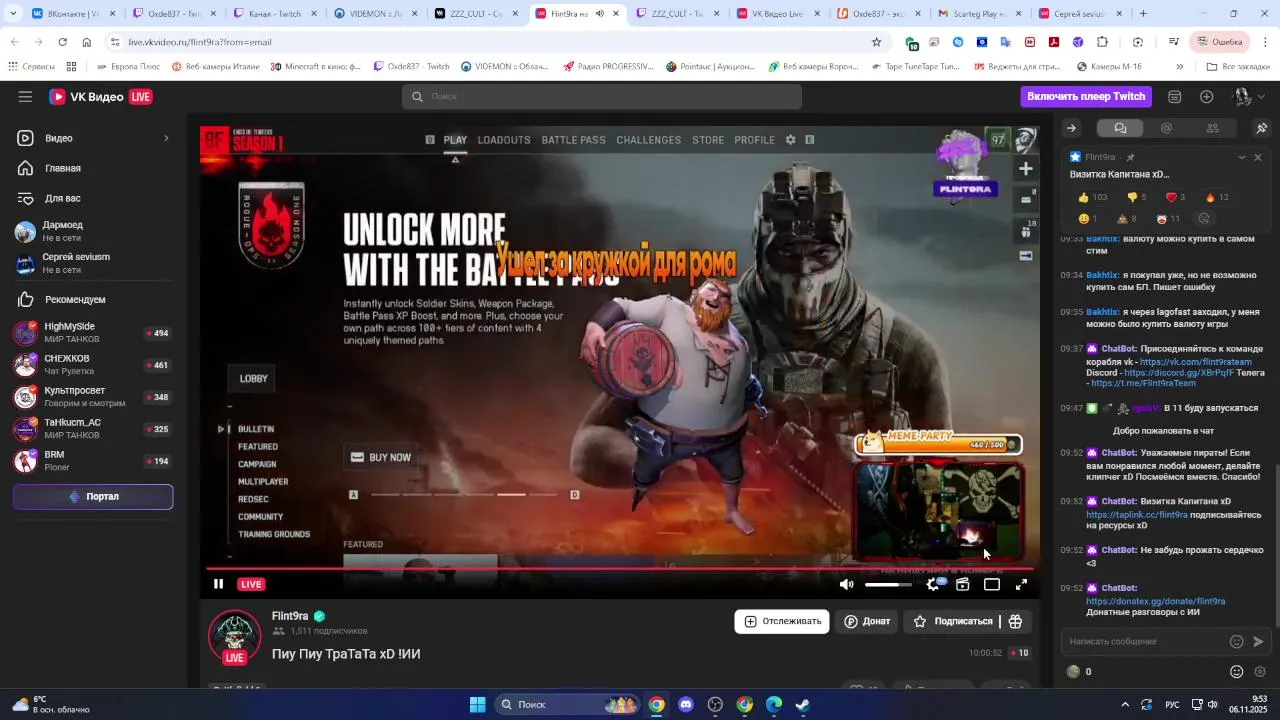Open the studio panel icon in header
The height and width of the screenshot is (720, 1280).
click(x=1175, y=97)
